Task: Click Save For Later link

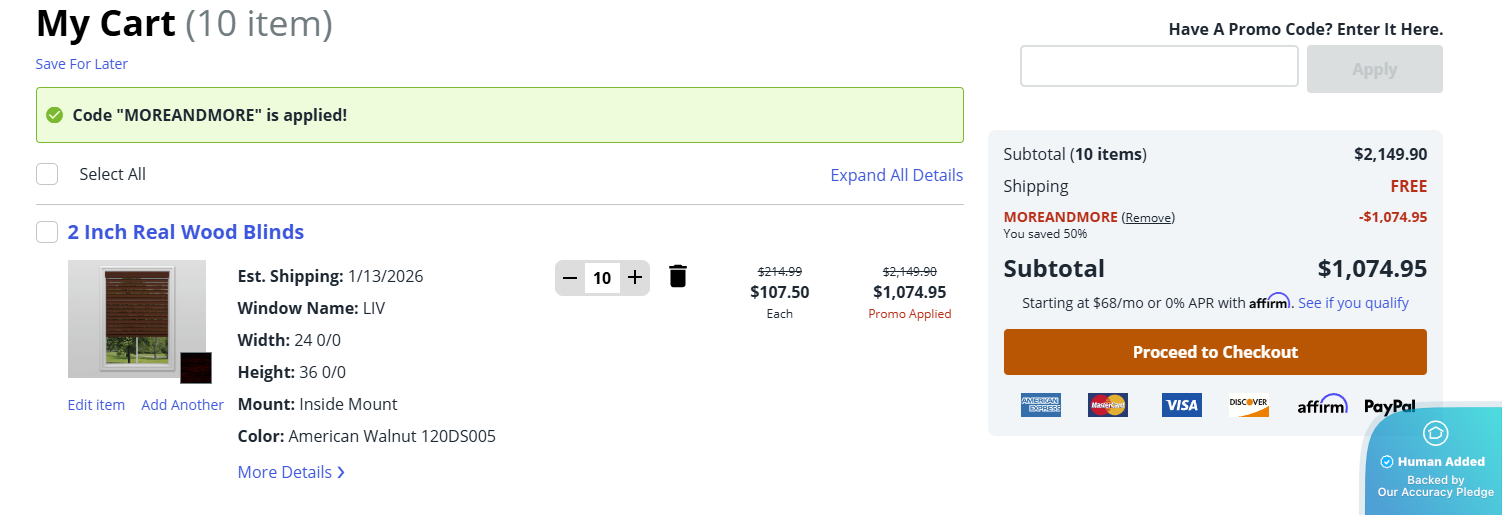Action: 82,64
